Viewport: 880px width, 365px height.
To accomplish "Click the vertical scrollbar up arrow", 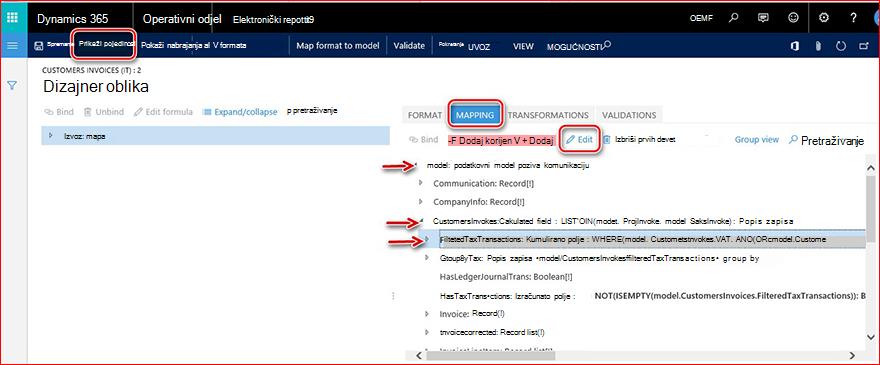I will click(x=870, y=167).
